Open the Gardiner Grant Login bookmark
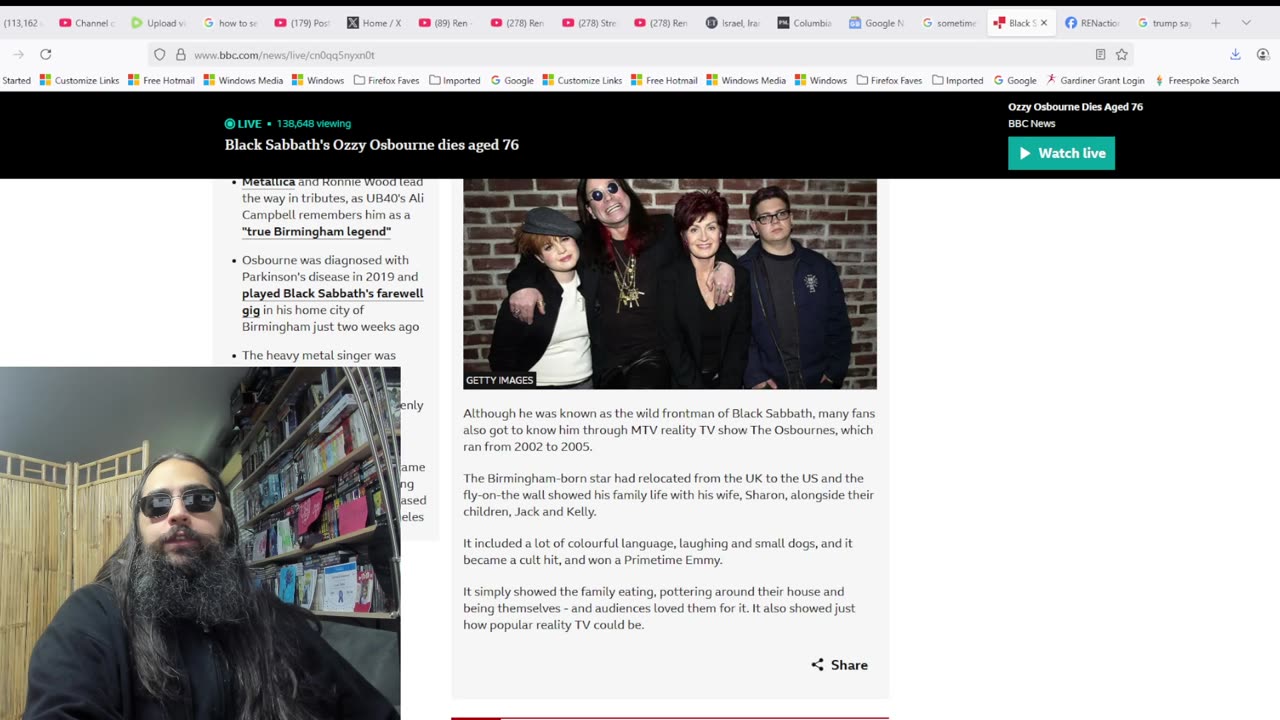Image resolution: width=1280 pixels, height=720 pixels. click(1095, 80)
